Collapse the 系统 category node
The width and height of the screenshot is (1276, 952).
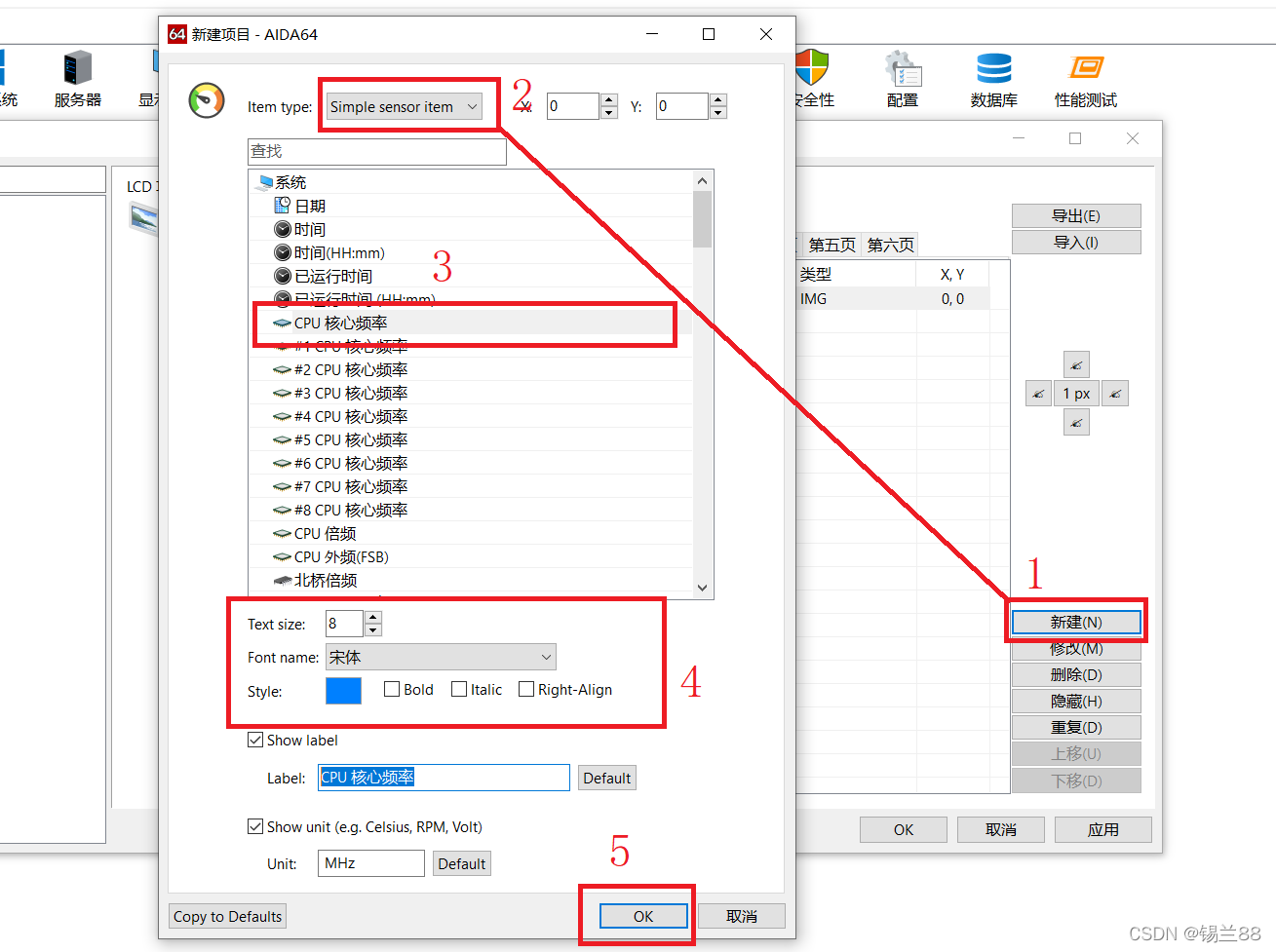coord(281,182)
